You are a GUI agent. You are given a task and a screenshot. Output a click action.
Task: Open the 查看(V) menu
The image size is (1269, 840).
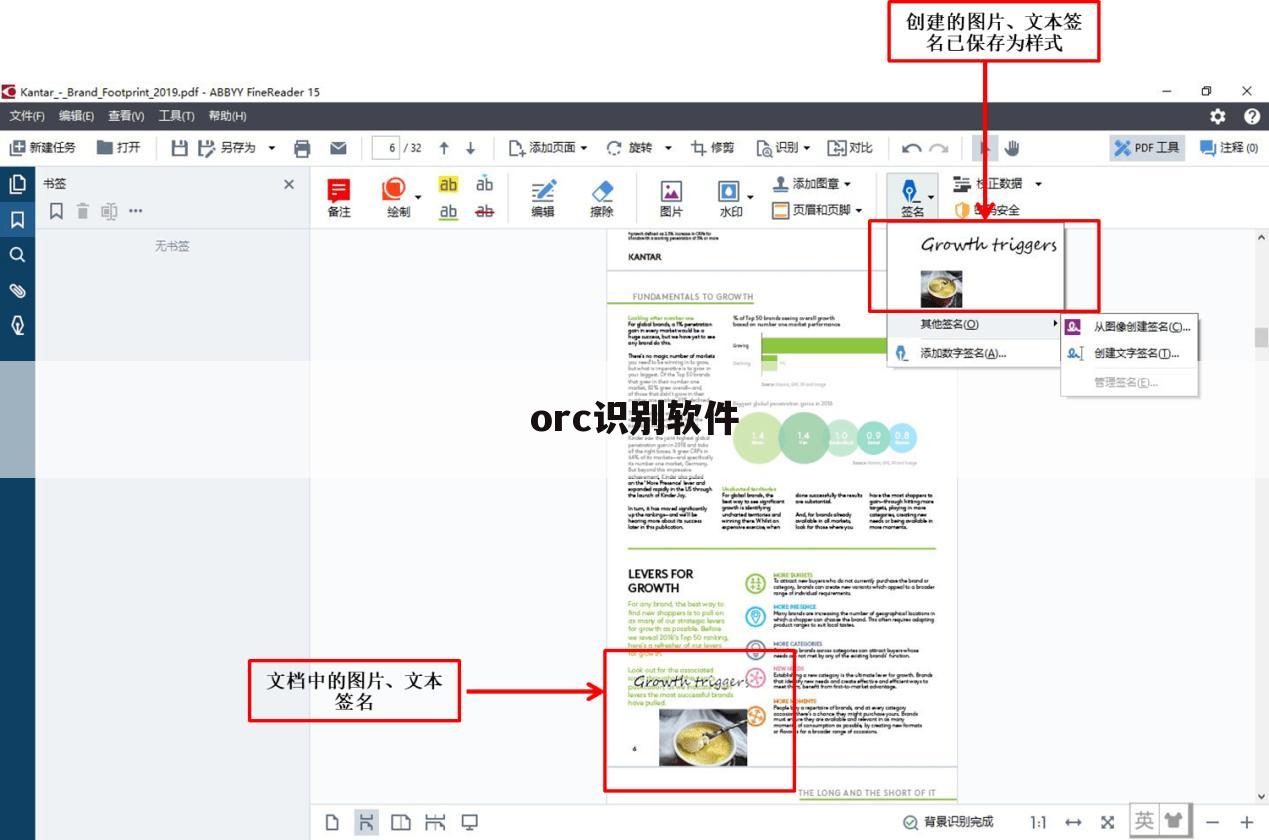click(126, 116)
